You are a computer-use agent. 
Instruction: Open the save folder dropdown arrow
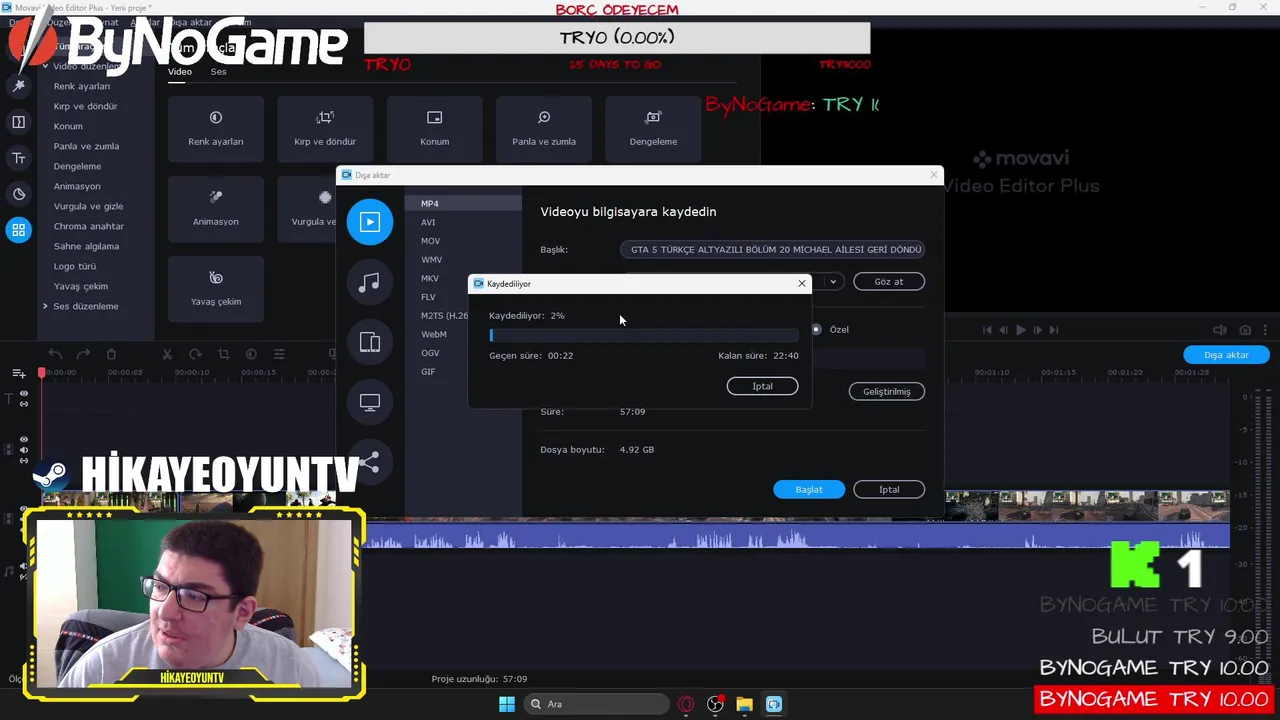833,282
